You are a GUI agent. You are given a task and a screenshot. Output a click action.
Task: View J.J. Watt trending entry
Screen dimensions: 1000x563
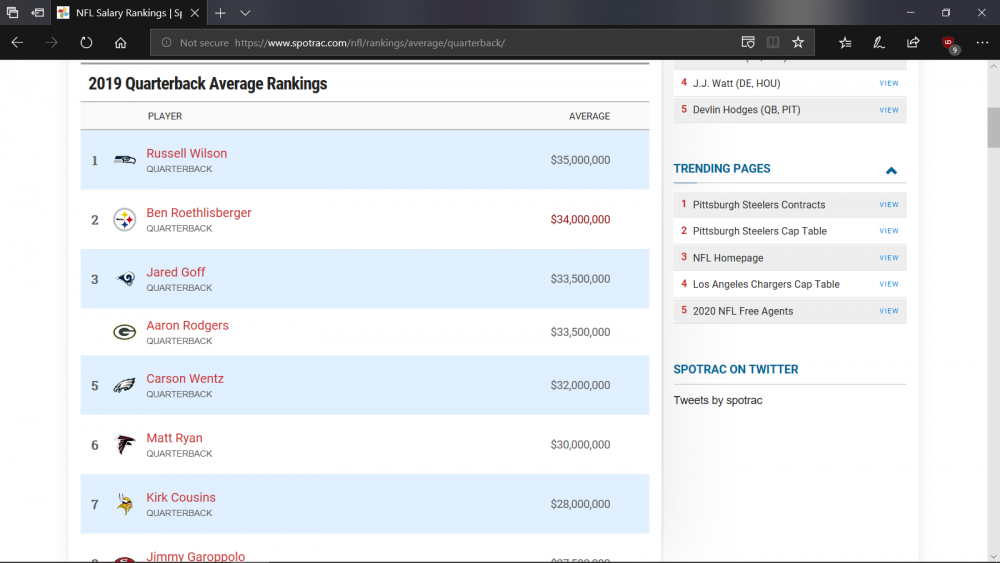point(888,83)
